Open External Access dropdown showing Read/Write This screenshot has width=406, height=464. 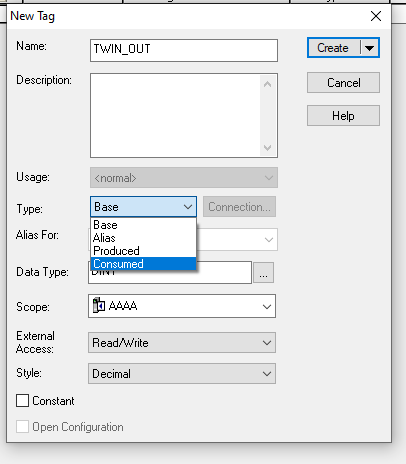pyautogui.click(x=182, y=343)
